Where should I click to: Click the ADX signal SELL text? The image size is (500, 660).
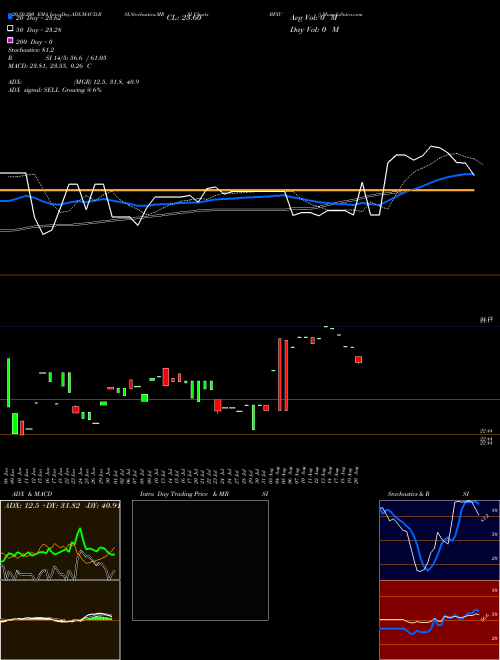(55, 90)
